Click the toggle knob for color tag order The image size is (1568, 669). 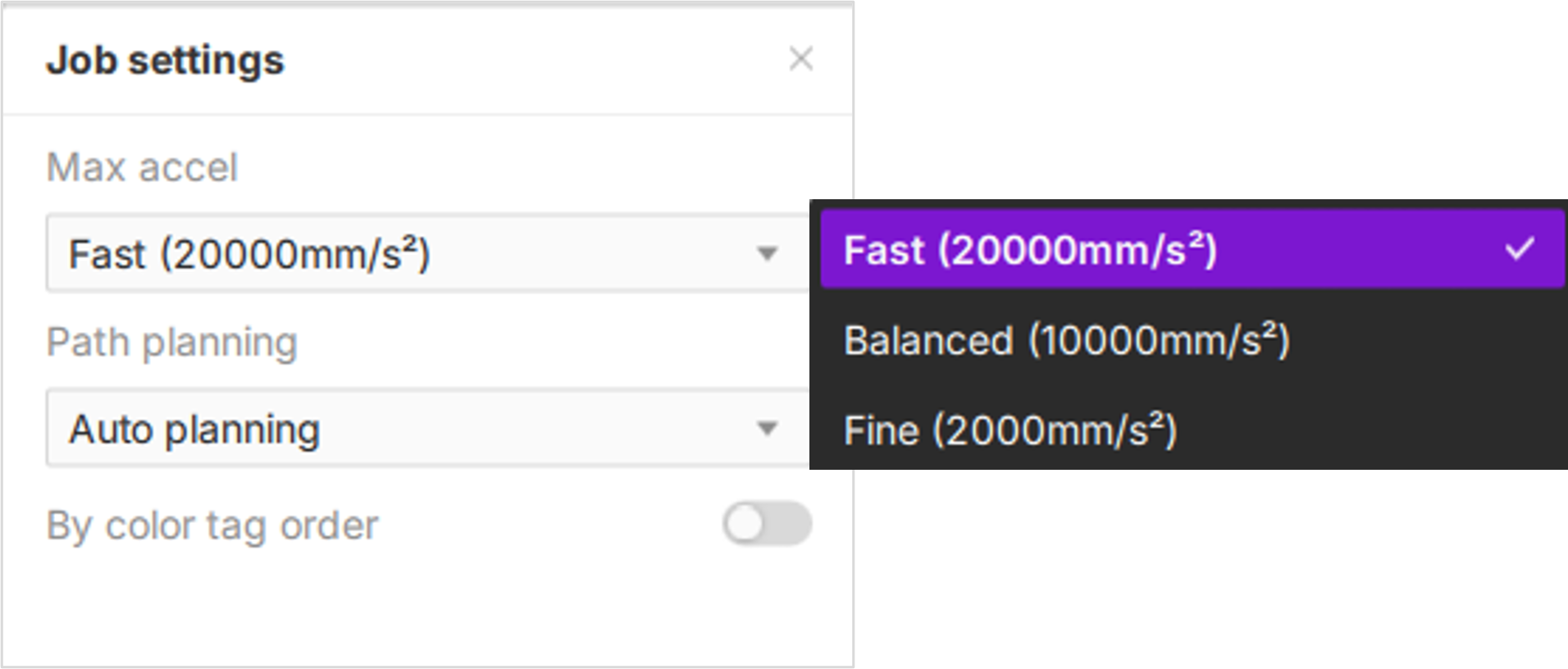(745, 524)
